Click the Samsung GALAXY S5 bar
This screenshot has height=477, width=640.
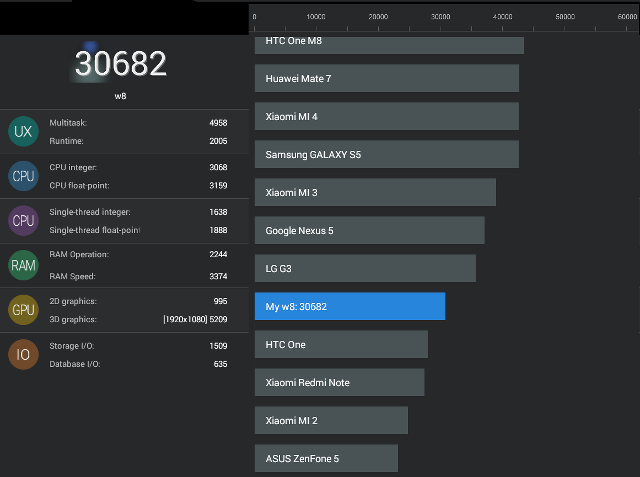[387, 154]
